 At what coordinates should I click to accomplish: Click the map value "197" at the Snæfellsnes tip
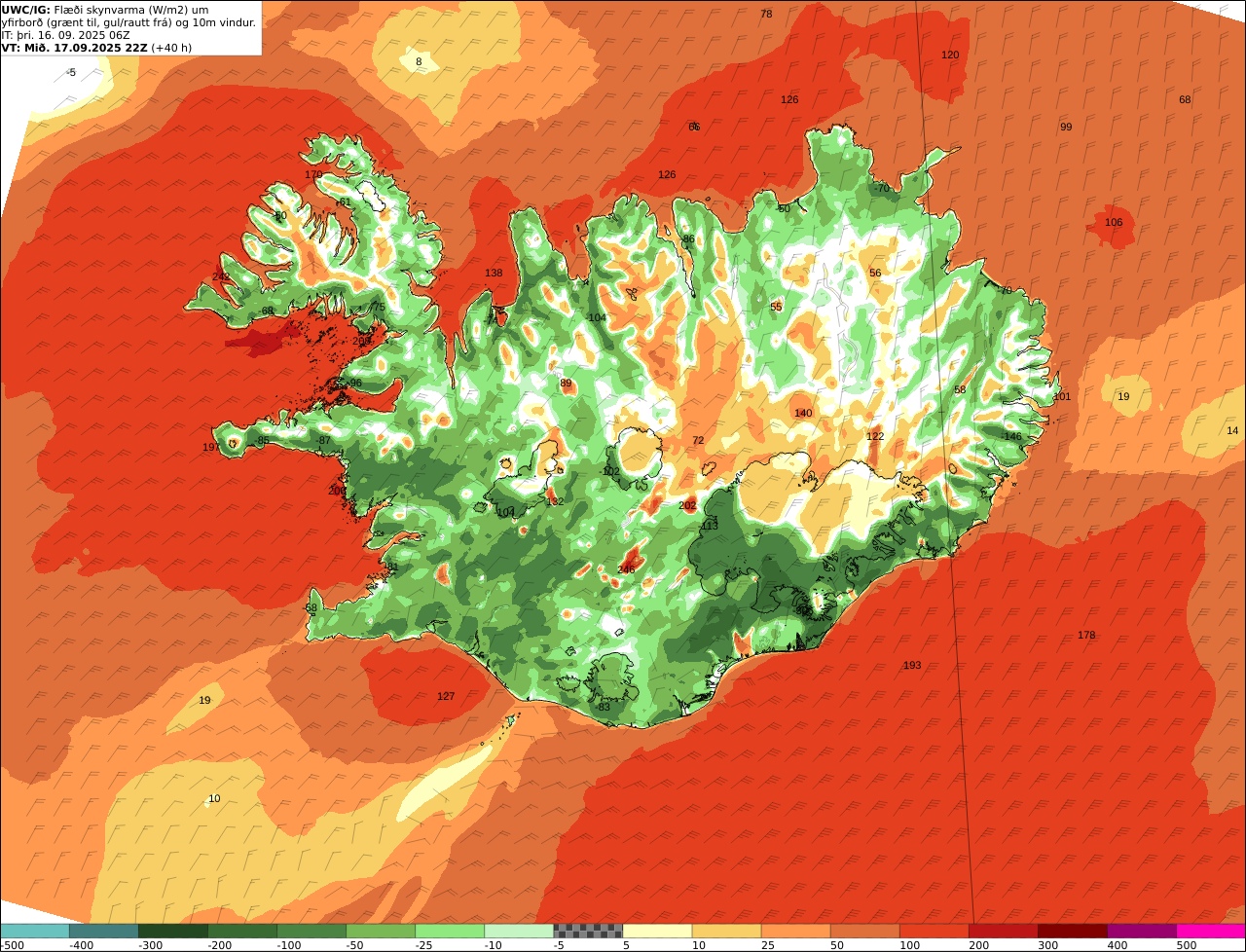[211, 448]
